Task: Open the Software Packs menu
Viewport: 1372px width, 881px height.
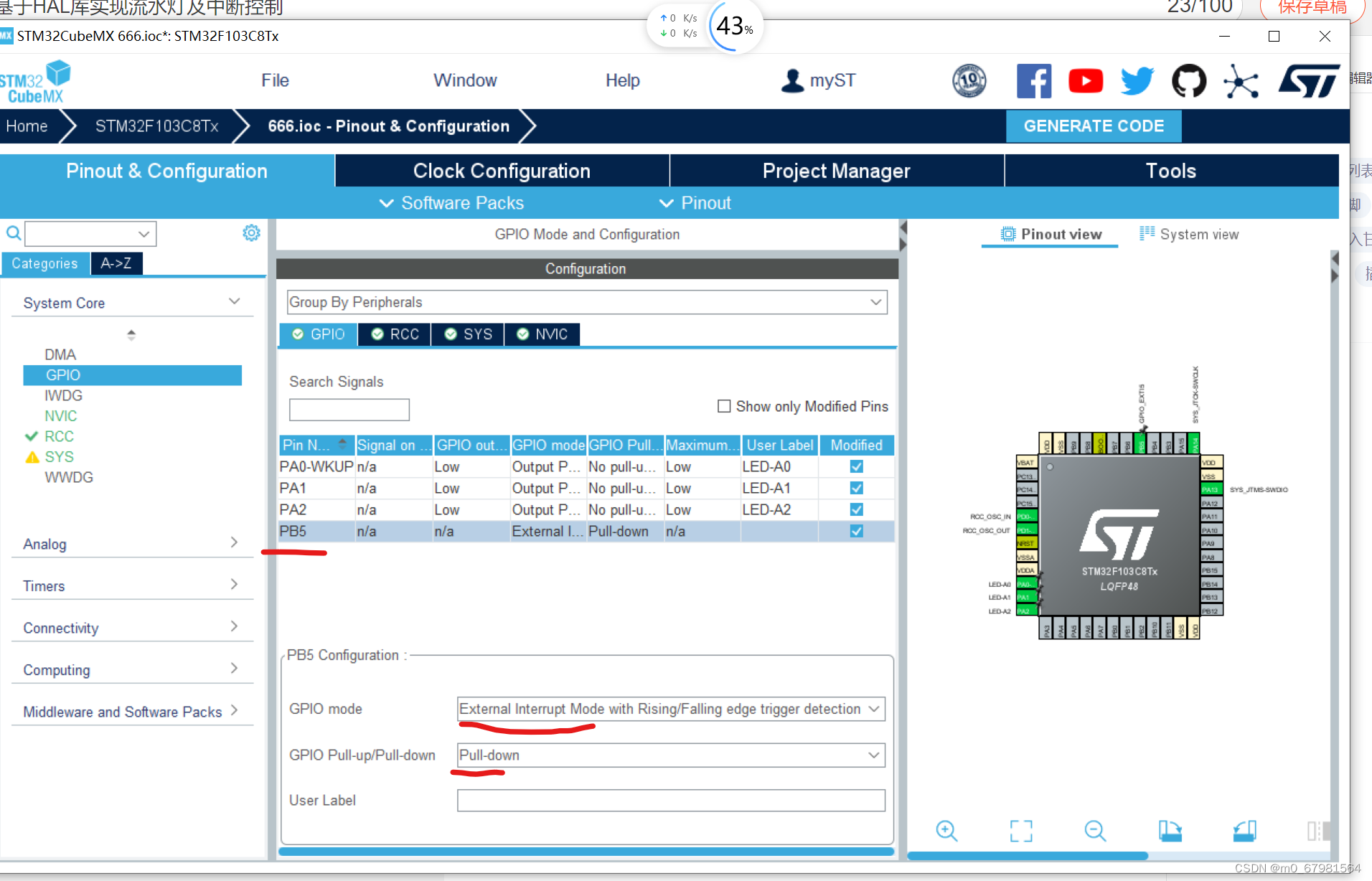Action: point(452,203)
